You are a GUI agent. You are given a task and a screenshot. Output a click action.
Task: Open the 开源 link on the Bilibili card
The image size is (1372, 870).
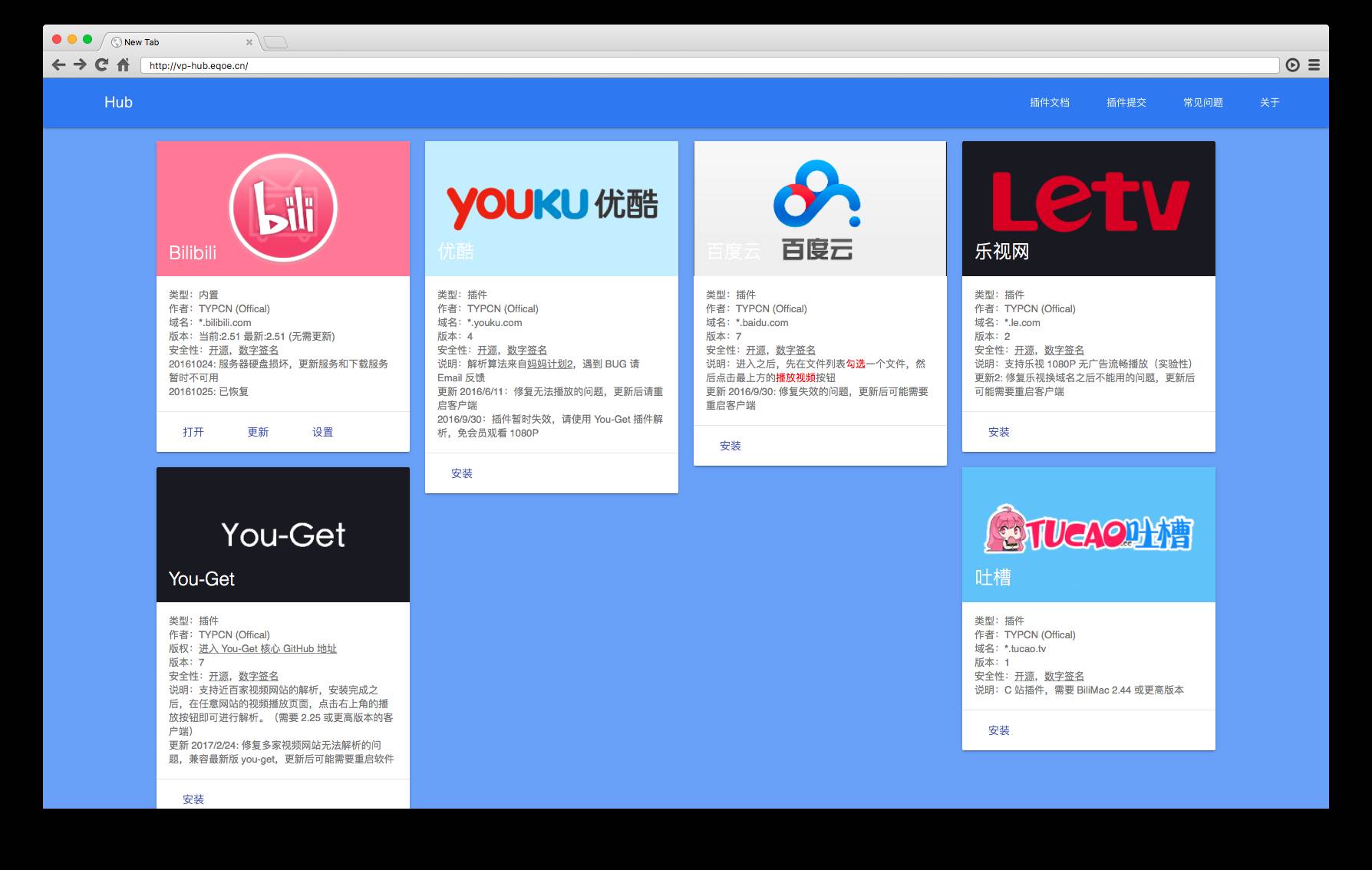click(x=219, y=351)
